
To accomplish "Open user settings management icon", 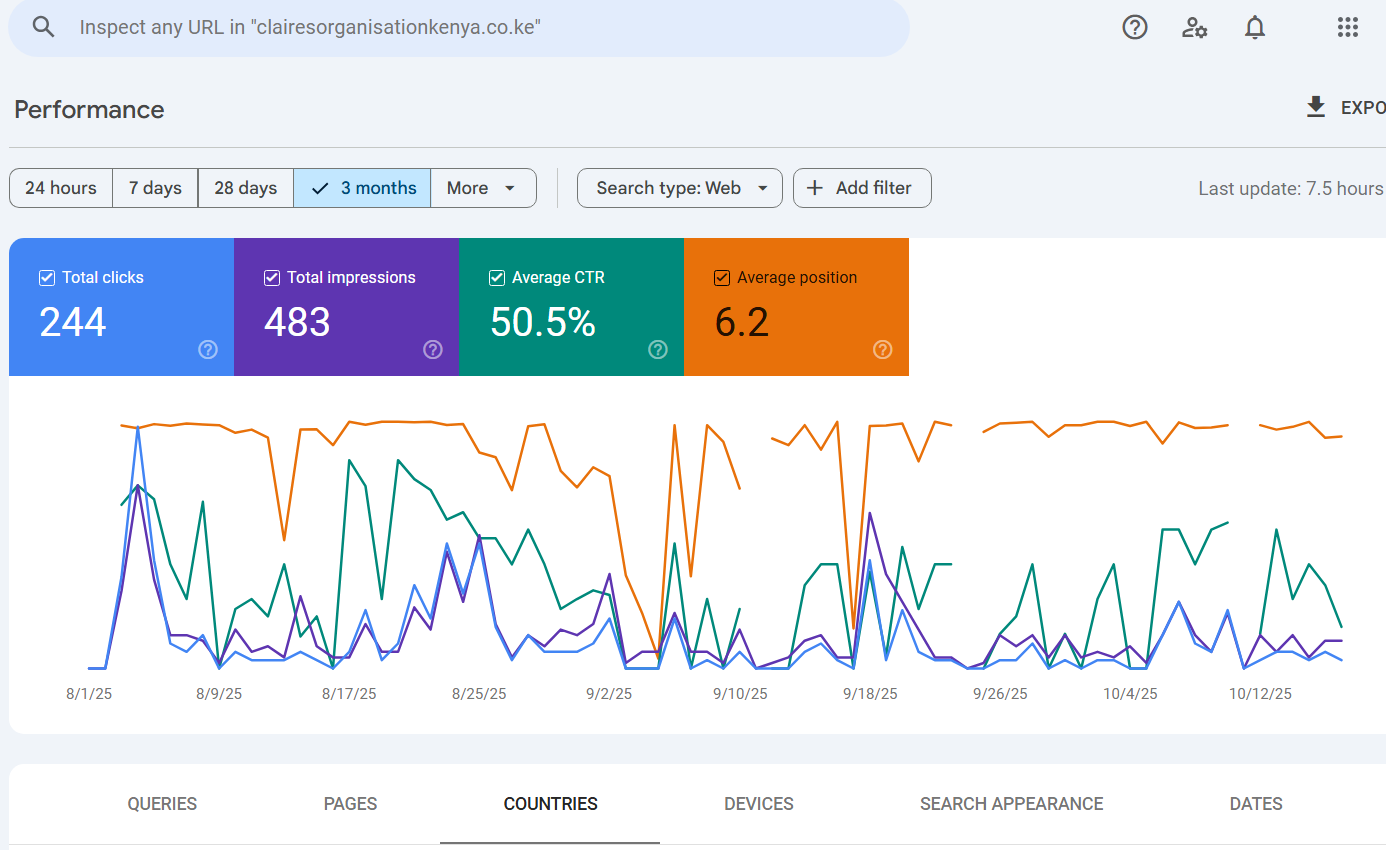I will coord(1194,27).
